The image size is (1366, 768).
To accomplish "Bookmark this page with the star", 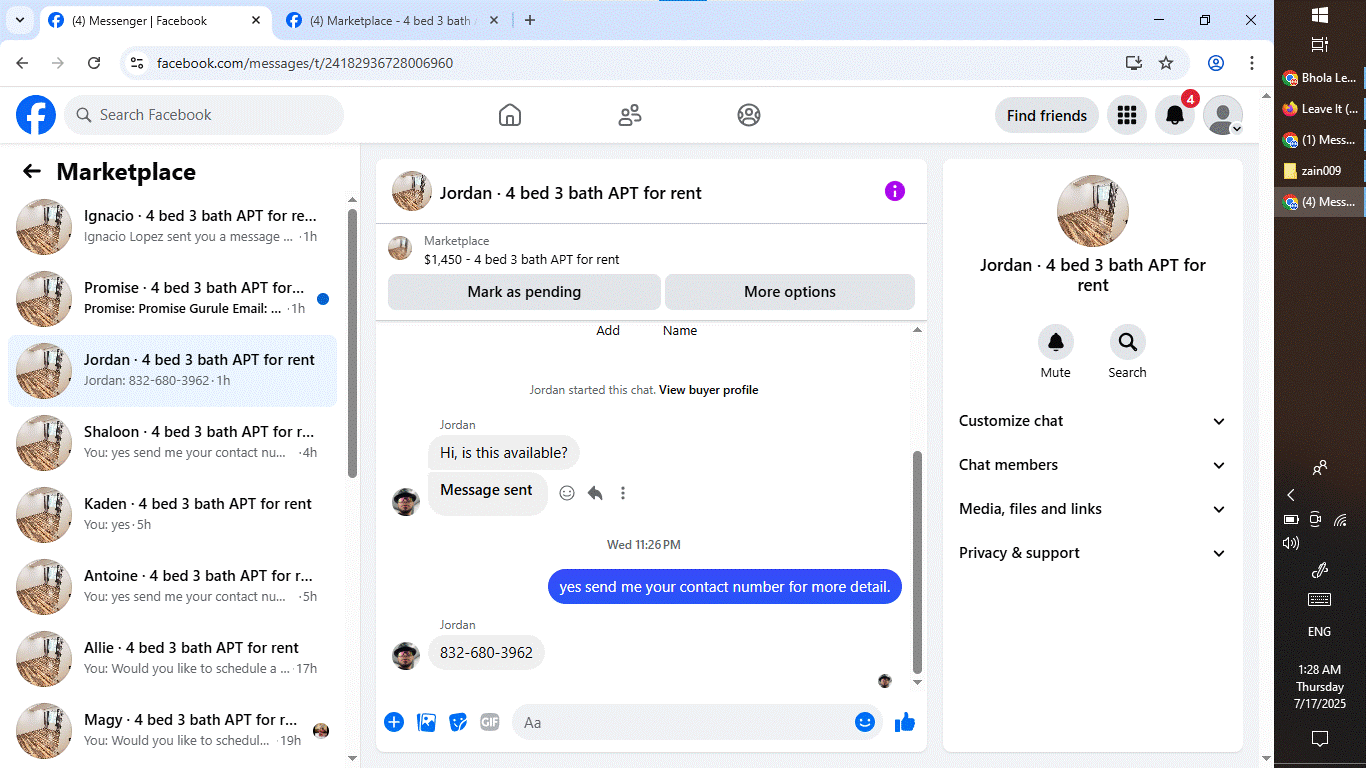I will [x=1166, y=63].
